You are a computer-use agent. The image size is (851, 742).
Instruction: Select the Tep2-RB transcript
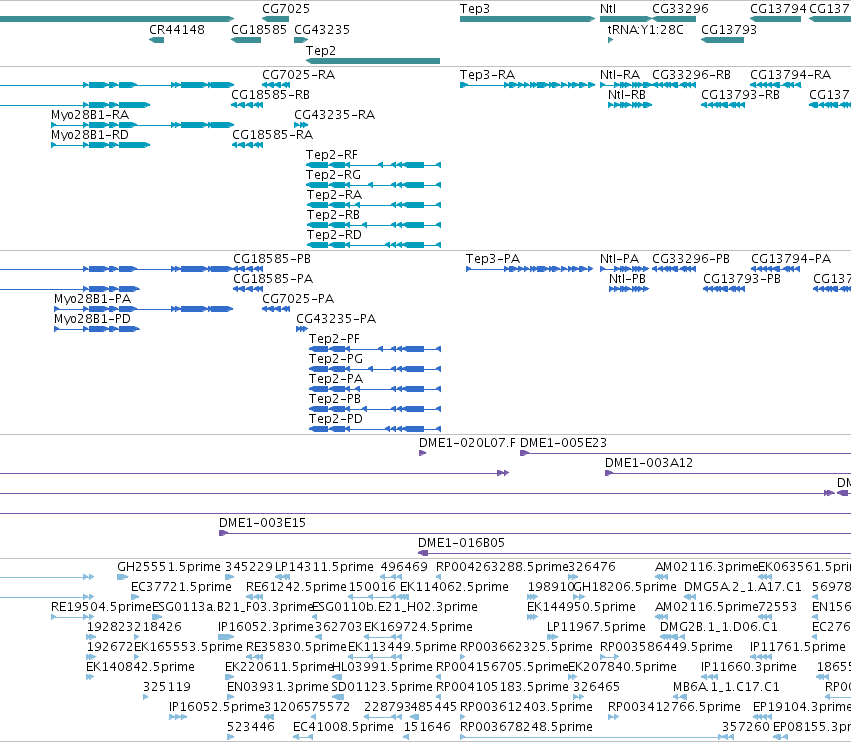374,225
